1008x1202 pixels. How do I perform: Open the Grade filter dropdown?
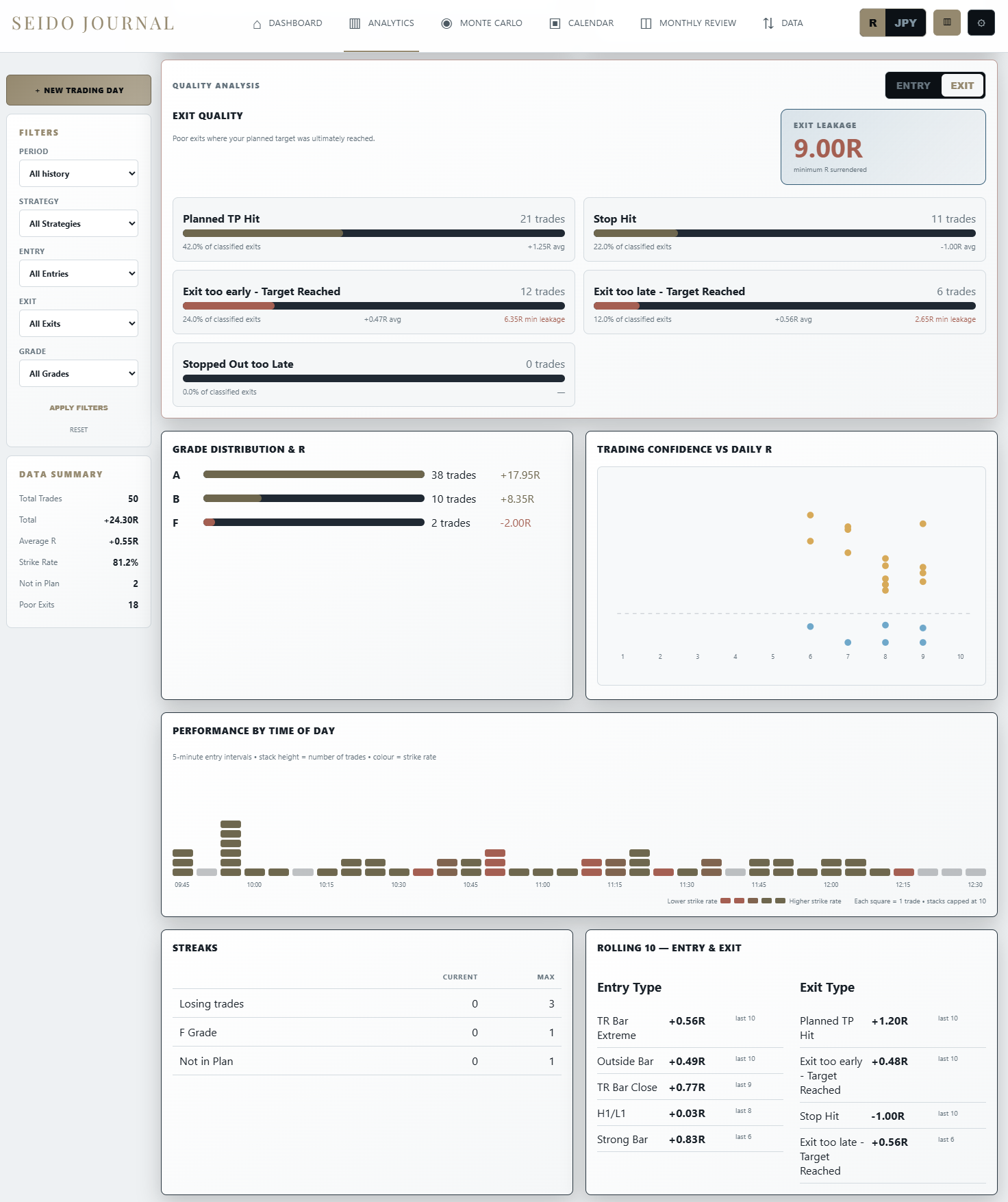[x=79, y=374]
